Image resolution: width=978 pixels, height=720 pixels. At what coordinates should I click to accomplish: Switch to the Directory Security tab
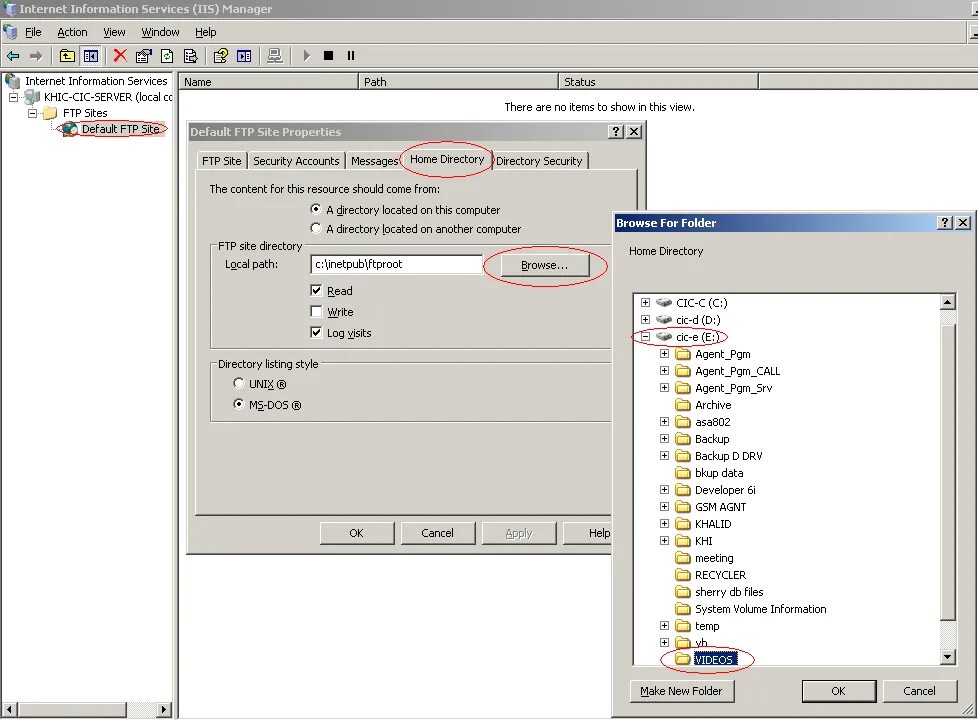tap(540, 161)
